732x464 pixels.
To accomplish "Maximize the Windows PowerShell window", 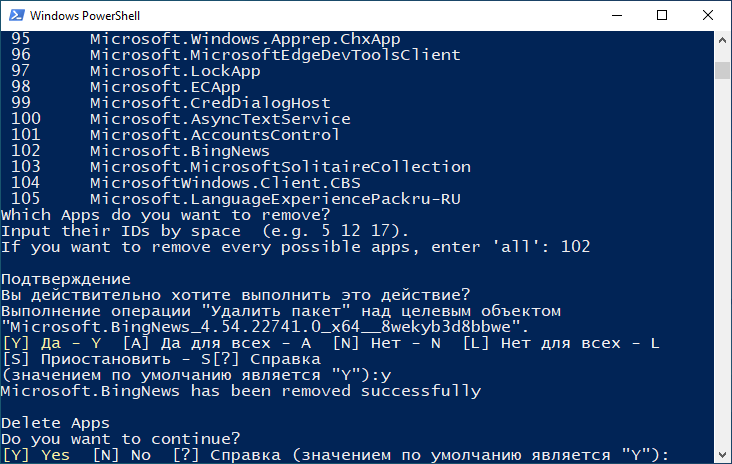I will (662, 15).
